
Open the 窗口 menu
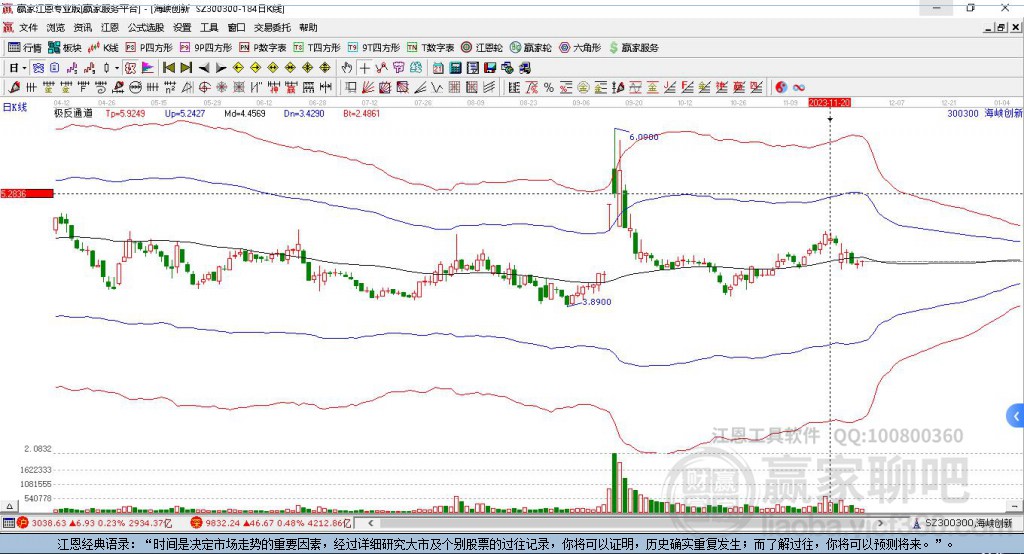click(x=236, y=27)
